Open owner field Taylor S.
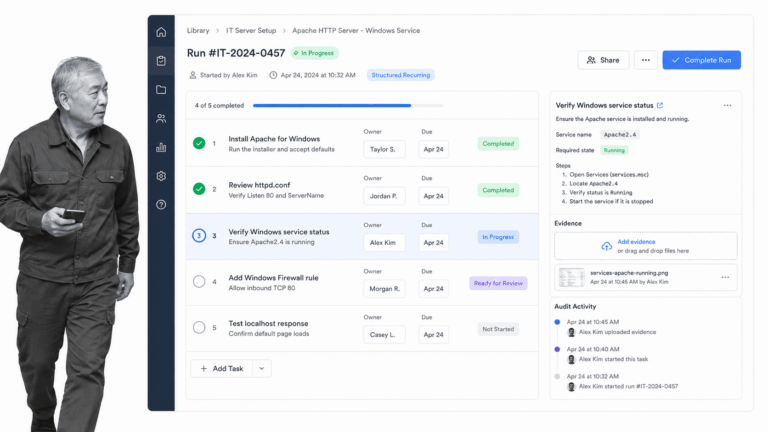Image resolution: width=768 pixels, height=432 pixels. 384,149
